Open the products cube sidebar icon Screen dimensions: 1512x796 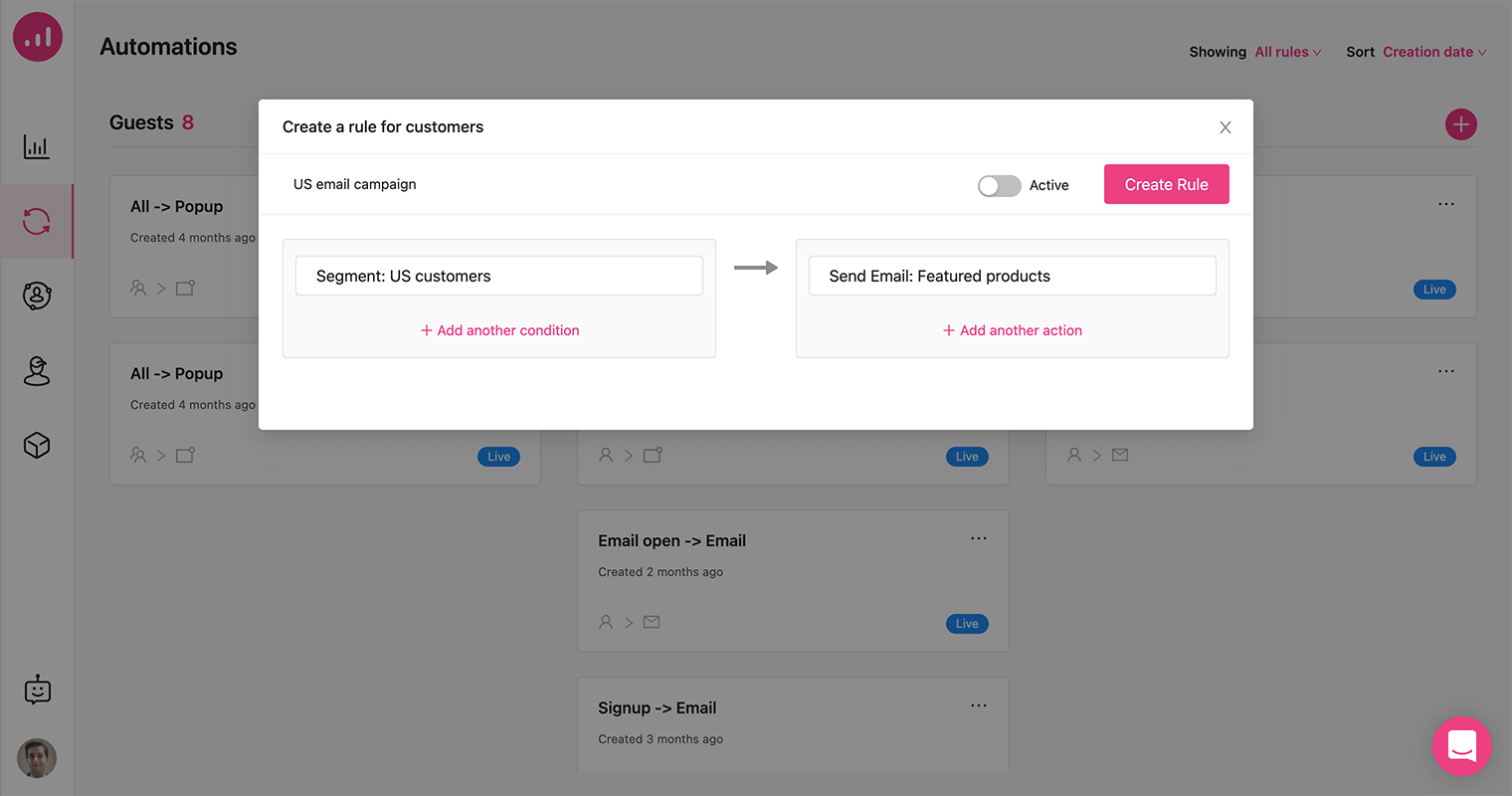37,445
